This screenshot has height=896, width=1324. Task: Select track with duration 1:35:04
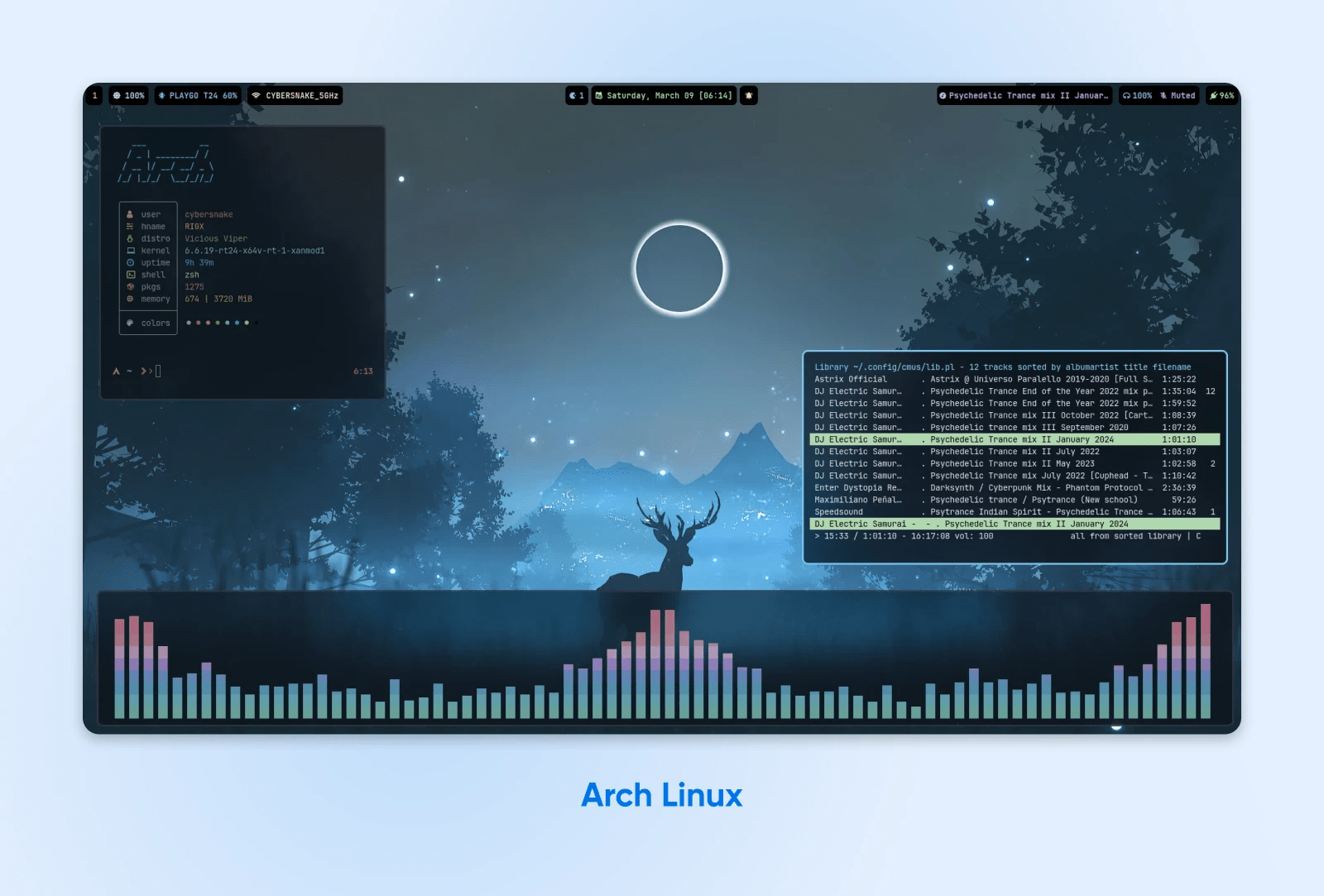pyautogui.click(x=1015, y=391)
